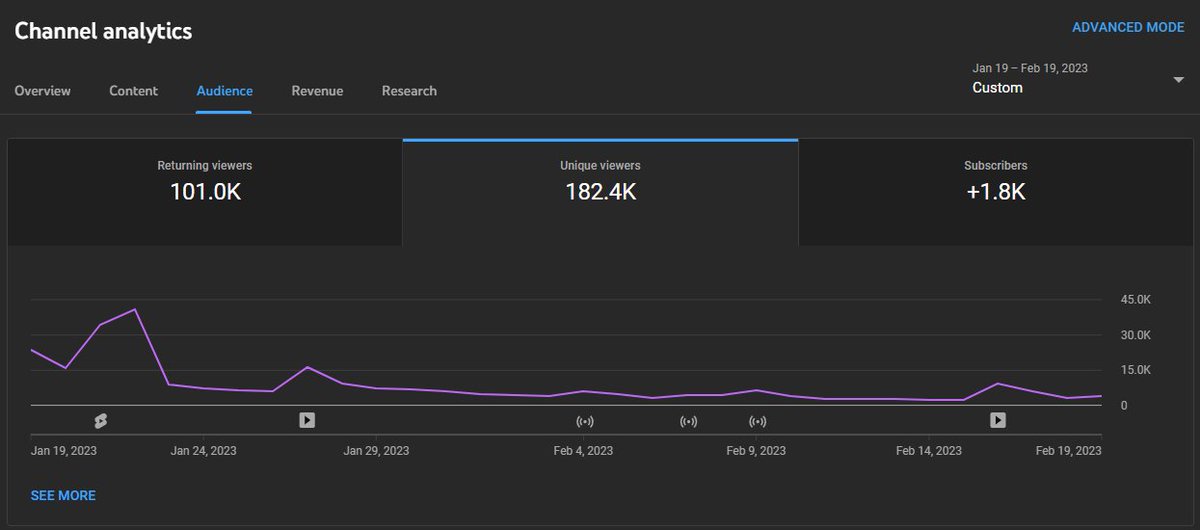This screenshot has width=1200, height=530.
Task: Click the Feb 14, 2023 axis date
Action: click(x=929, y=451)
